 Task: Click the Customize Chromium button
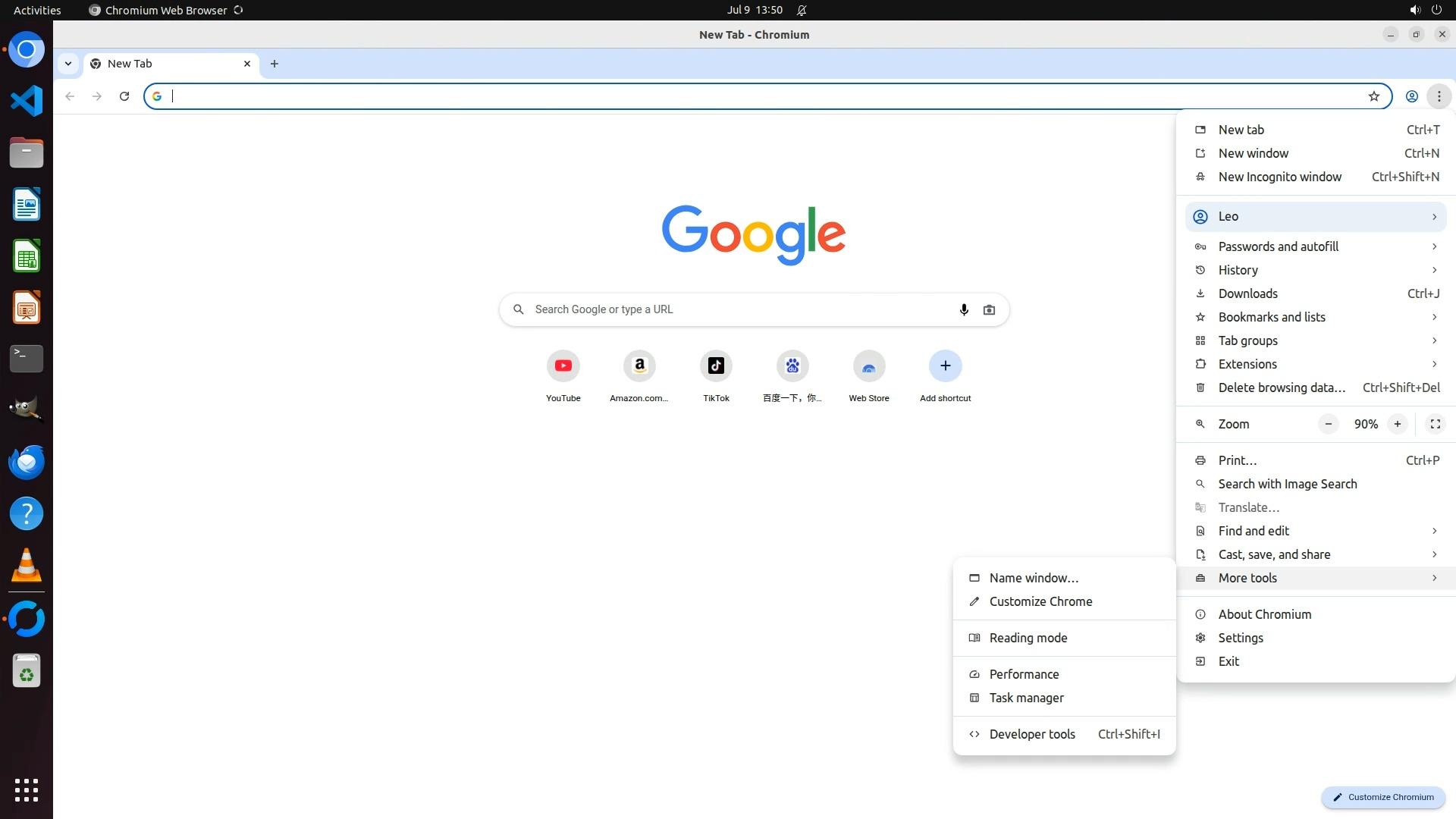pos(1383,797)
